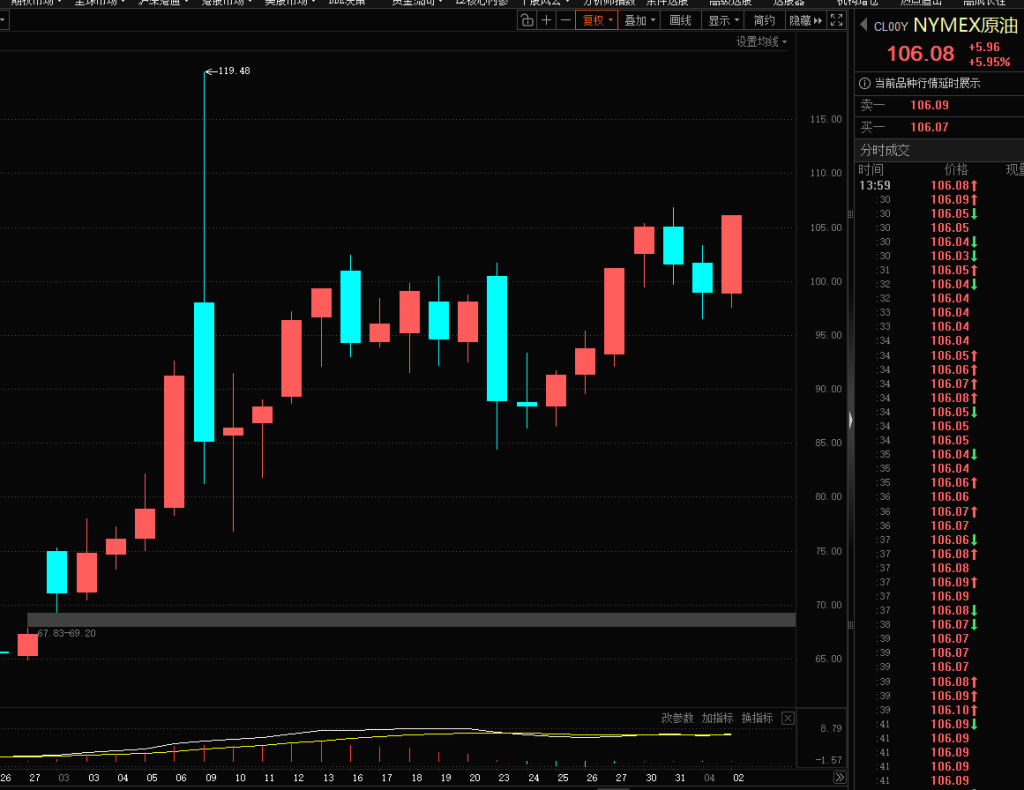Zoom out chart with minus icon

[x=565, y=20]
